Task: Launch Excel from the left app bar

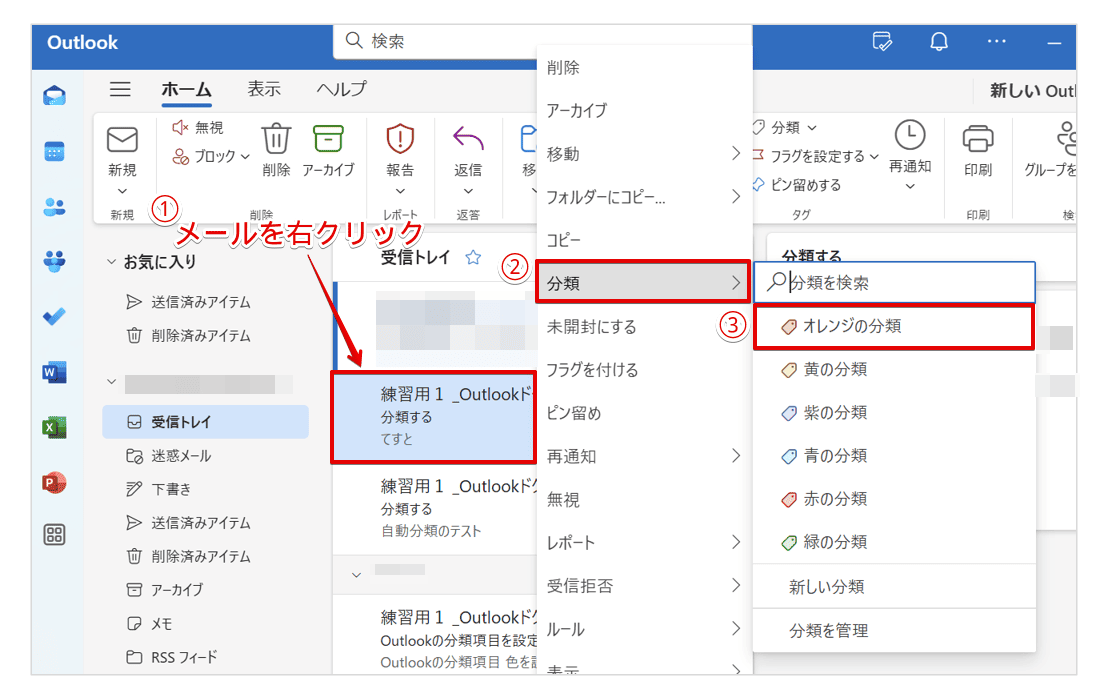Action: coord(53,427)
